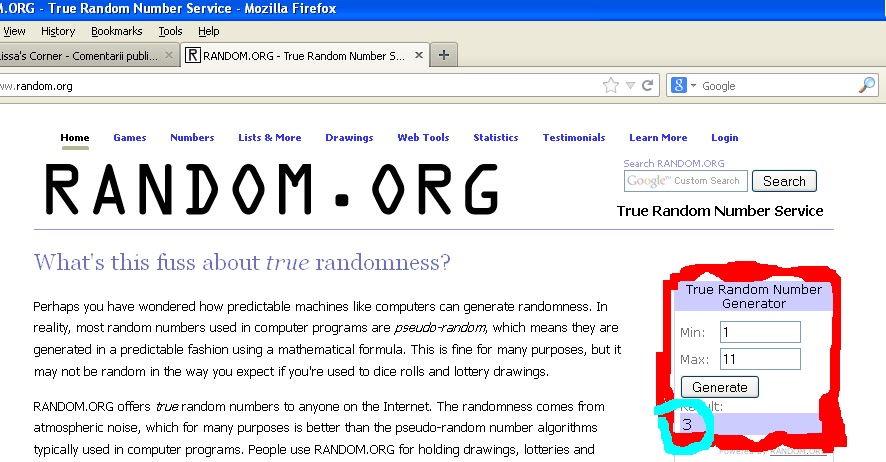The image size is (886, 462).
Task: Open the Google search engine selector
Action: point(684,85)
